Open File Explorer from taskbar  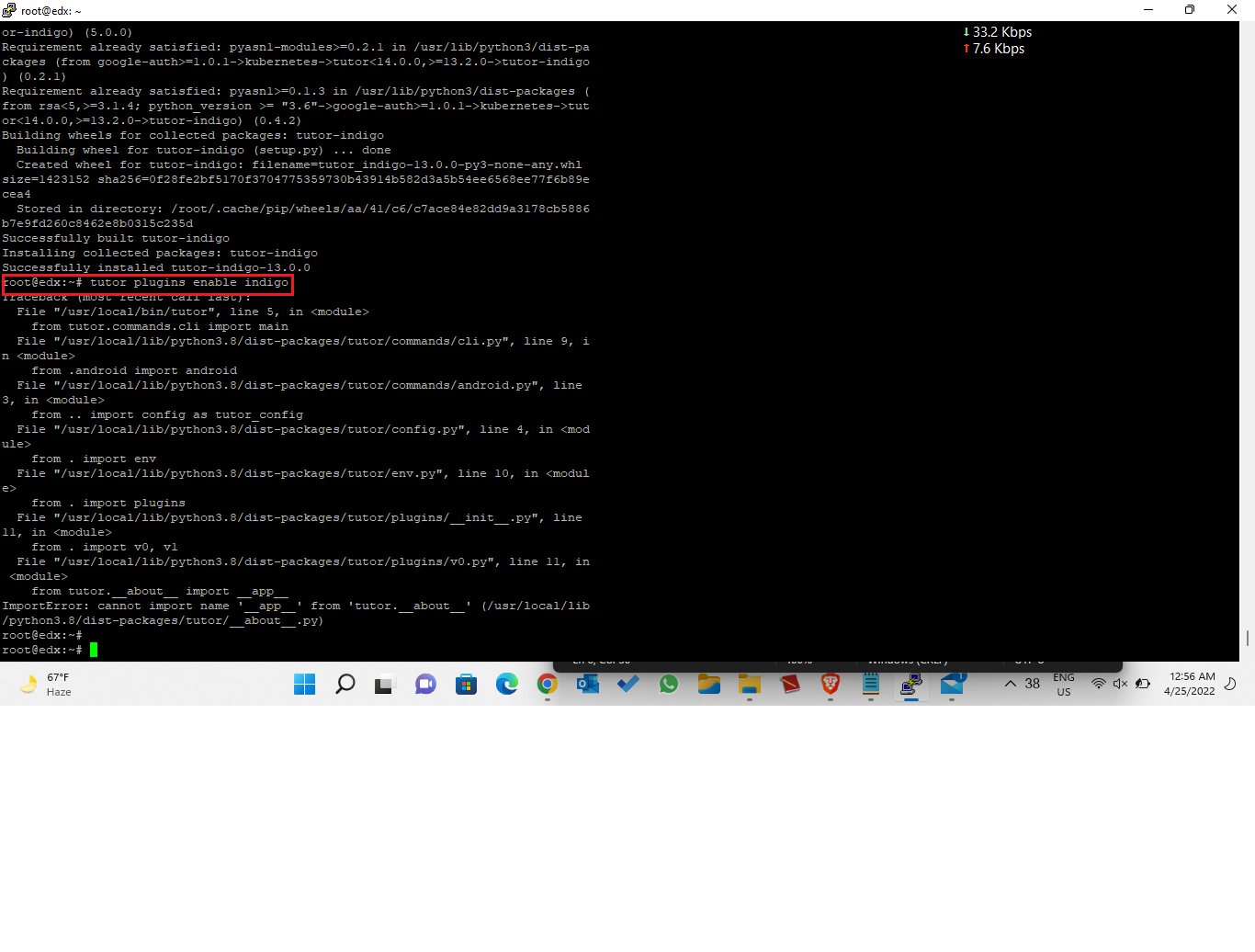click(750, 684)
